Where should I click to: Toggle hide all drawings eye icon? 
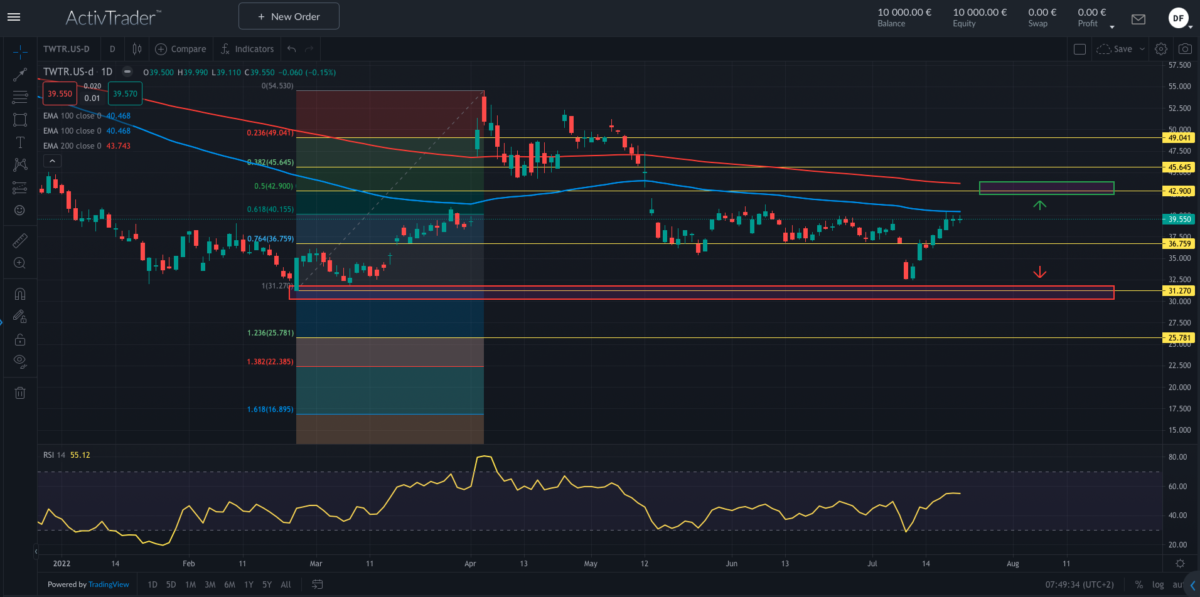[19, 361]
